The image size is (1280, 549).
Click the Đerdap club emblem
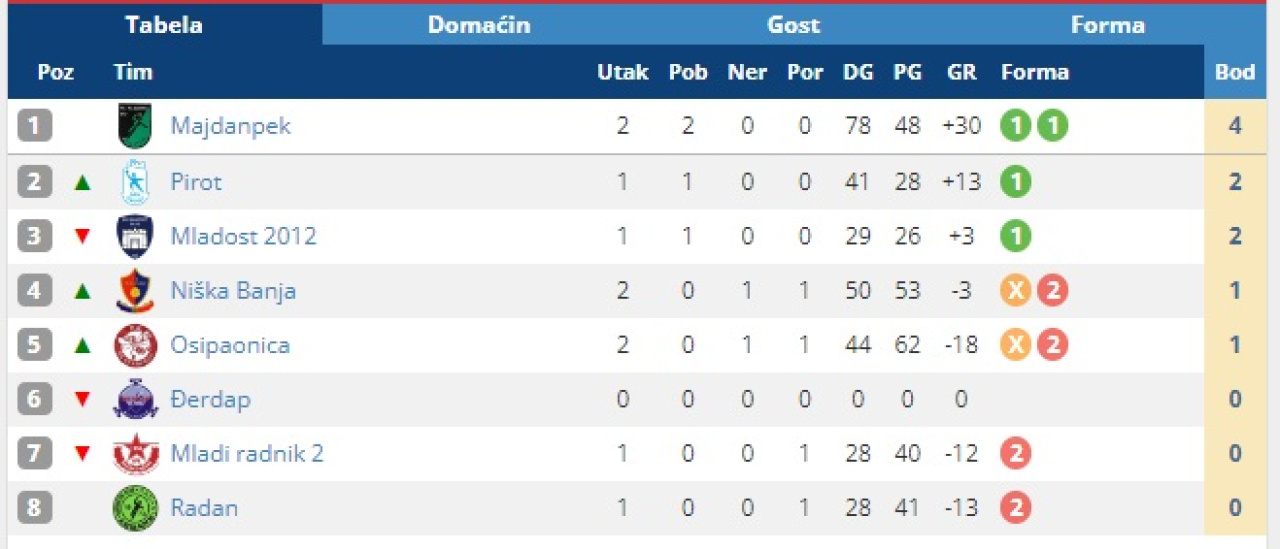(x=135, y=400)
